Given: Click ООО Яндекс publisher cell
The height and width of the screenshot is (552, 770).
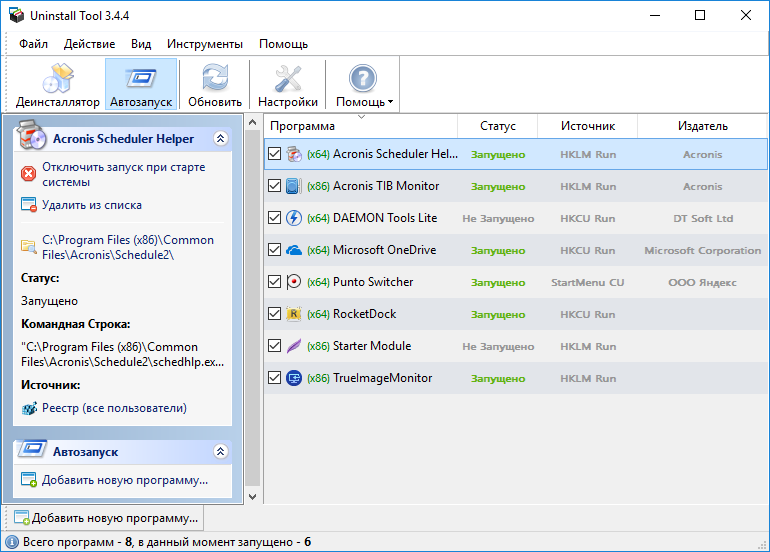Looking at the screenshot, I should coord(702,282).
